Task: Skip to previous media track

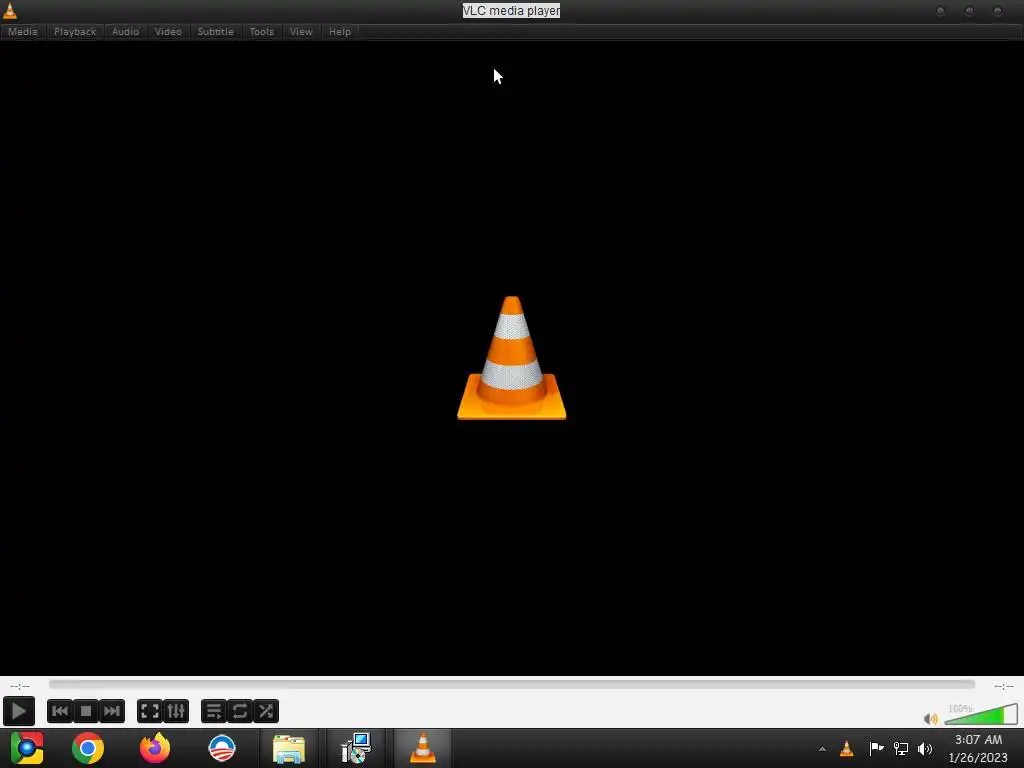Action: click(x=59, y=711)
